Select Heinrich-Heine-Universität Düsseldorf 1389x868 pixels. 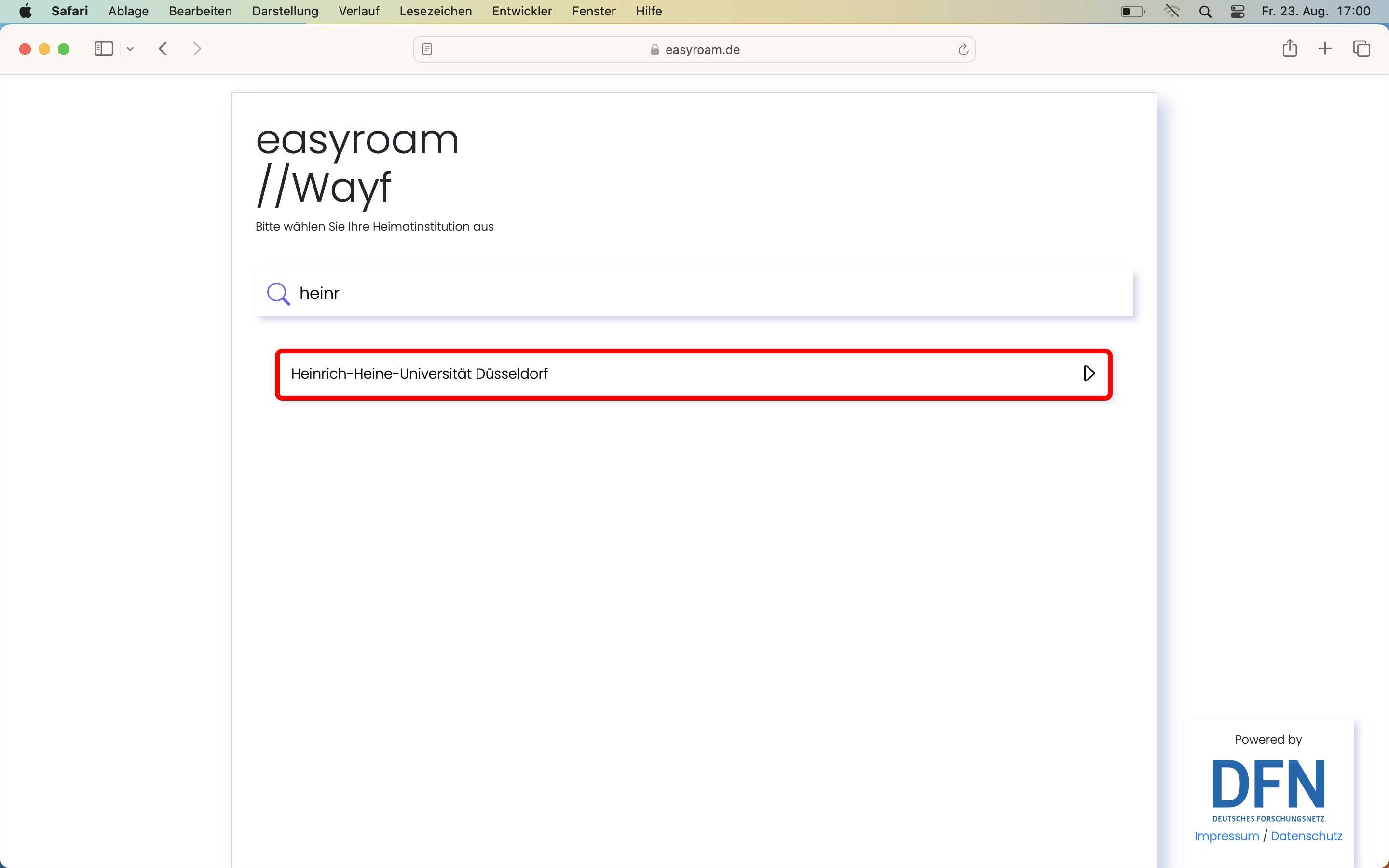tap(694, 374)
